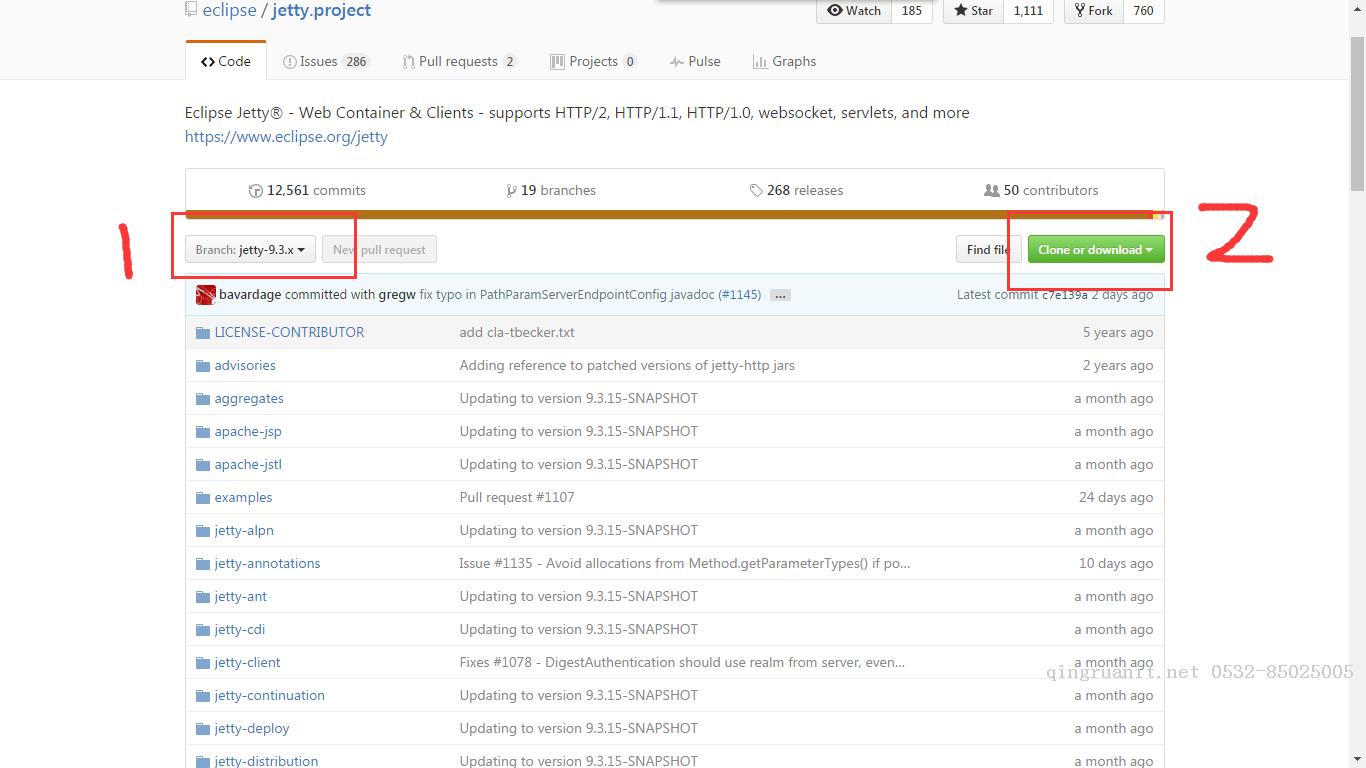Open the Projects tab
The height and width of the screenshot is (768, 1366).
(593, 61)
